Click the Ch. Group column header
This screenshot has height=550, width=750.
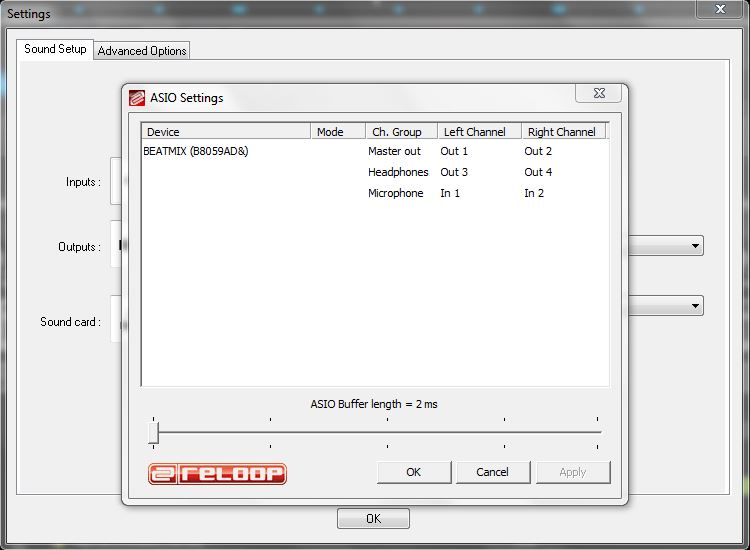pyautogui.click(x=402, y=132)
